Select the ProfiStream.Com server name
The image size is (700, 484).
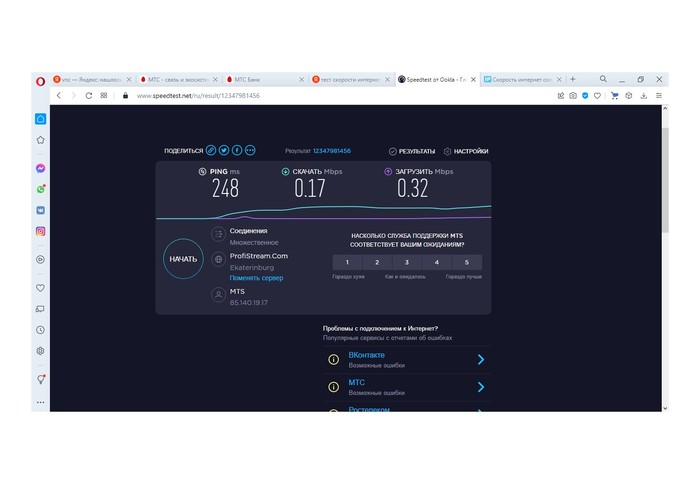coord(259,256)
